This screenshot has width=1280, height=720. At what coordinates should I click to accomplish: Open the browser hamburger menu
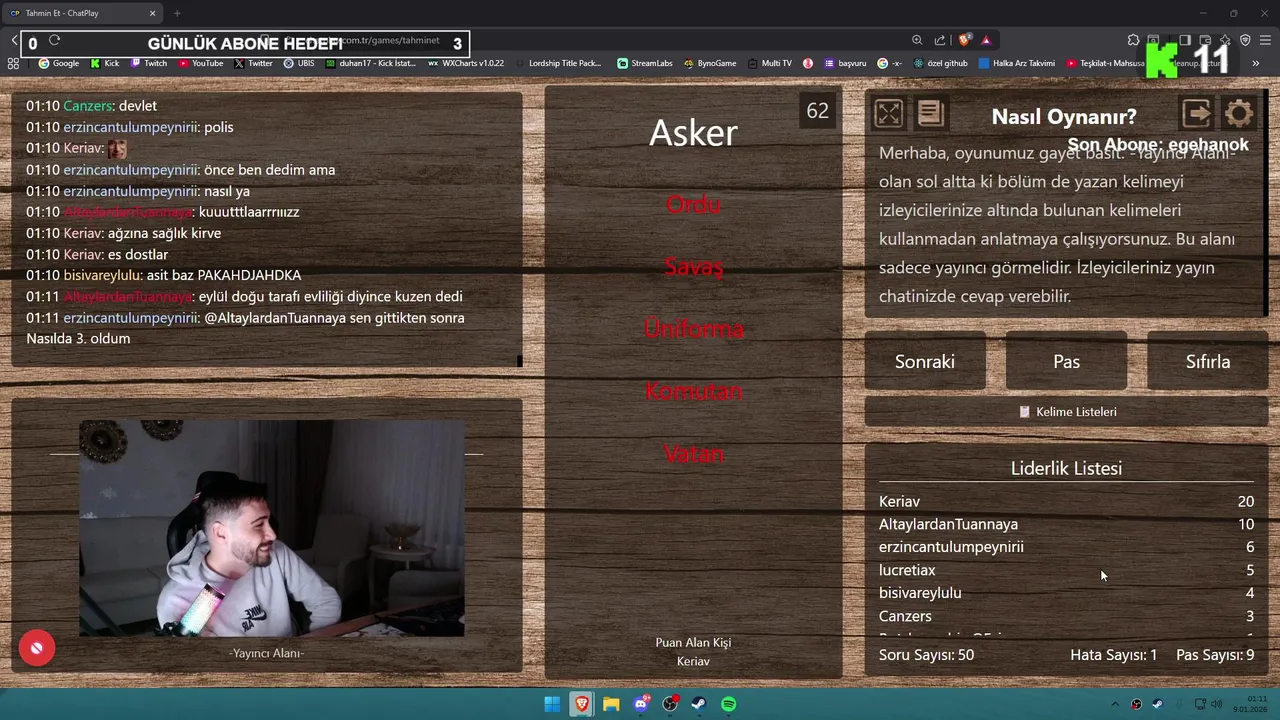click(1265, 40)
